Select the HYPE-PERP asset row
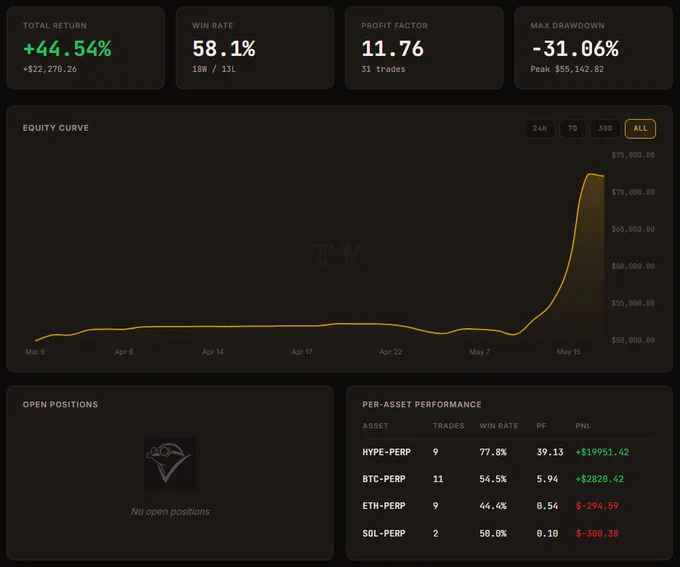The height and width of the screenshot is (567, 680). pos(507,452)
